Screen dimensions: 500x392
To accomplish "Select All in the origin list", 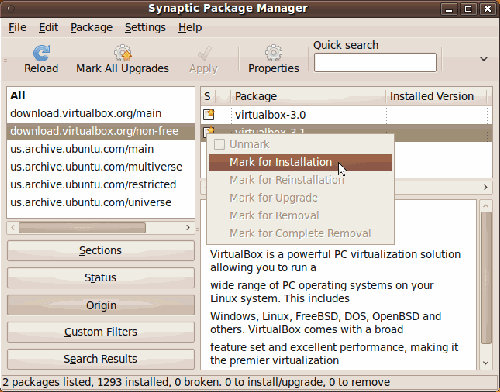I will [x=101, y=96].
